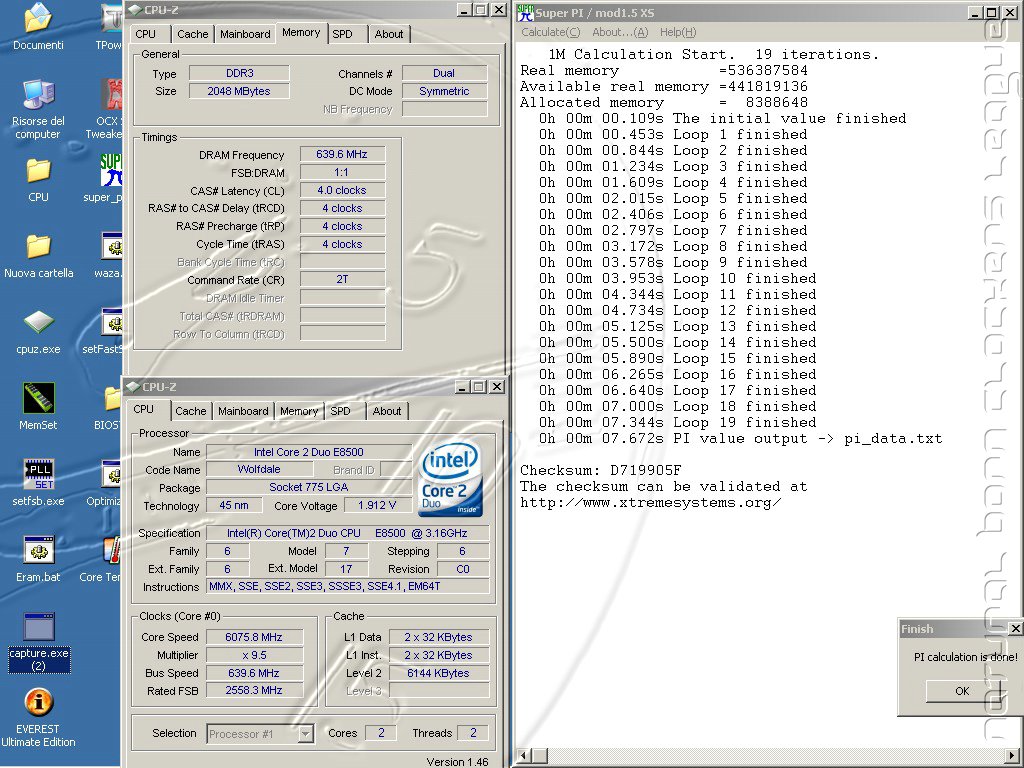Minimize the Super PI window
This screenshot has width=1024, height=768.
click(x=975, y=12)
